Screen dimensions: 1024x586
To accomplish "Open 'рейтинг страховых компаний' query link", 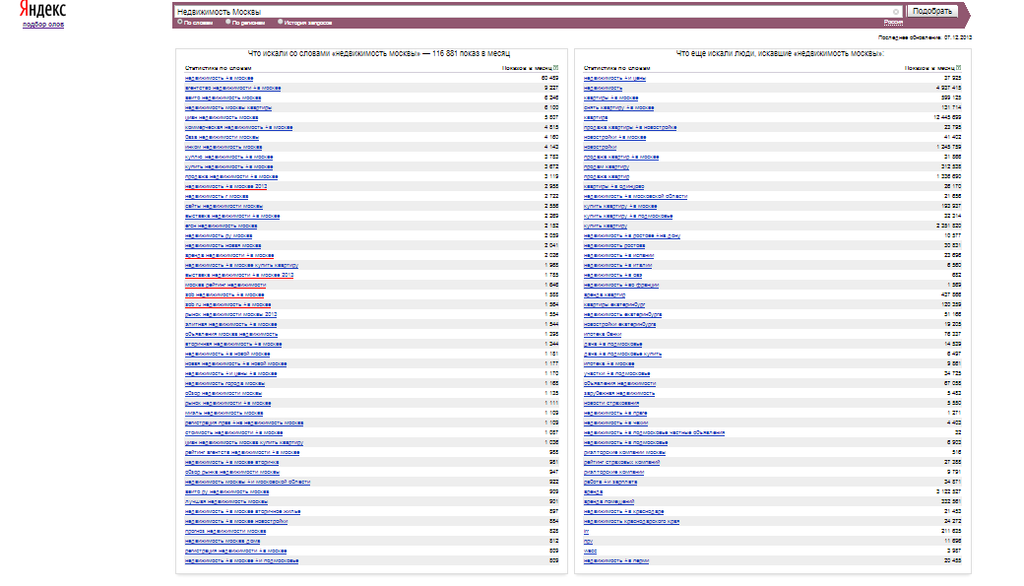I will pos(622,462).
